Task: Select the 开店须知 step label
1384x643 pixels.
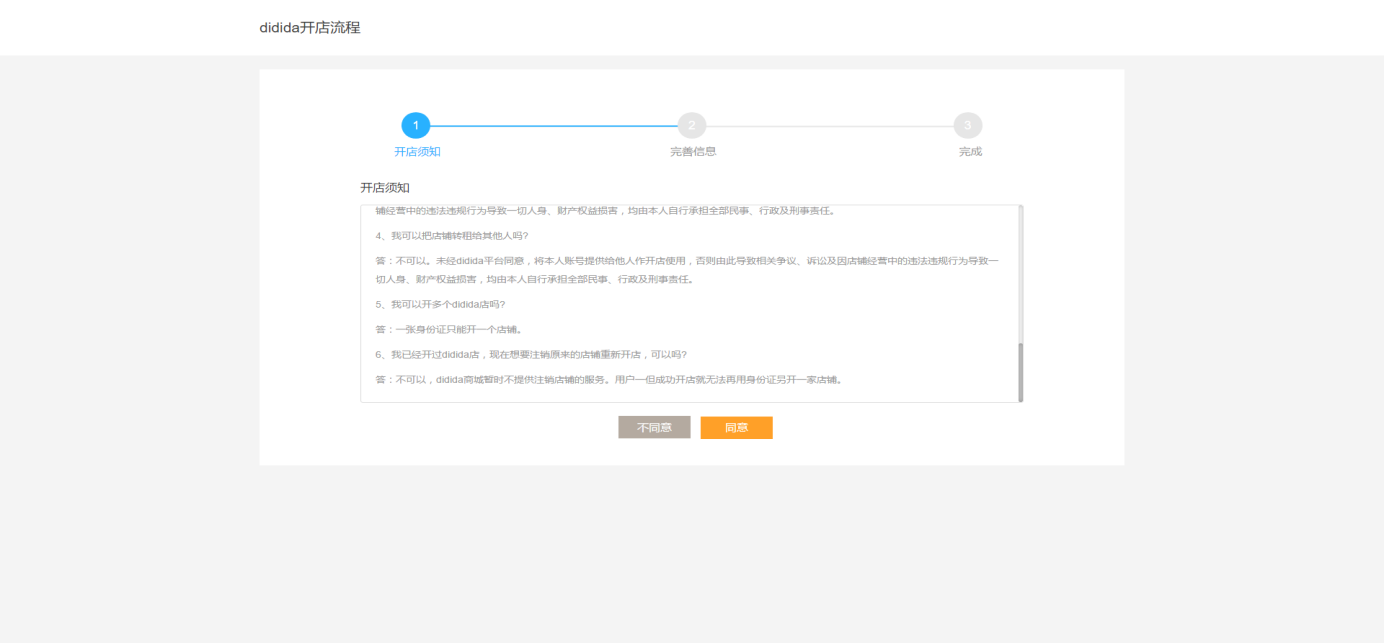Action: click(x=415, y=151)
